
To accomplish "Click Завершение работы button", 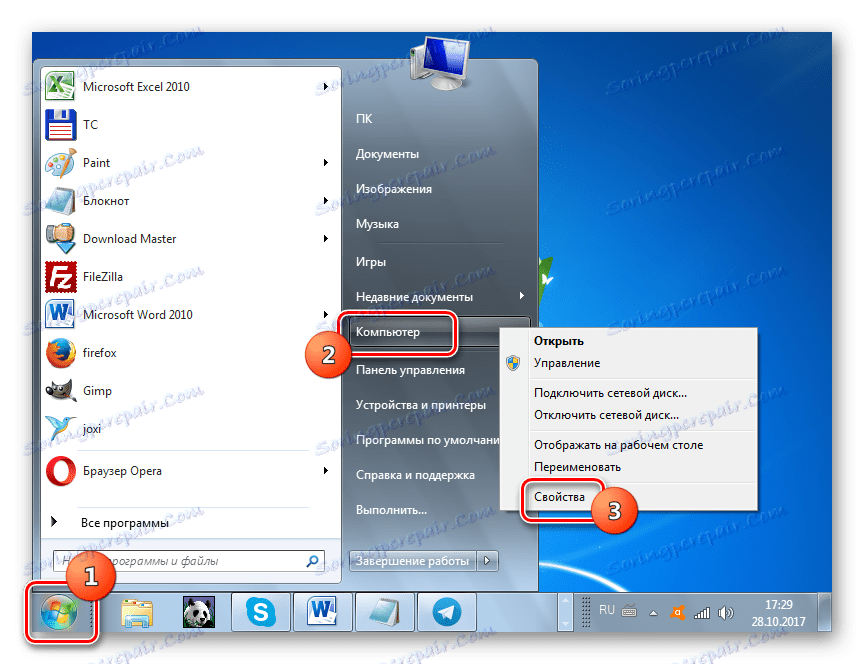I will point(412,561).
